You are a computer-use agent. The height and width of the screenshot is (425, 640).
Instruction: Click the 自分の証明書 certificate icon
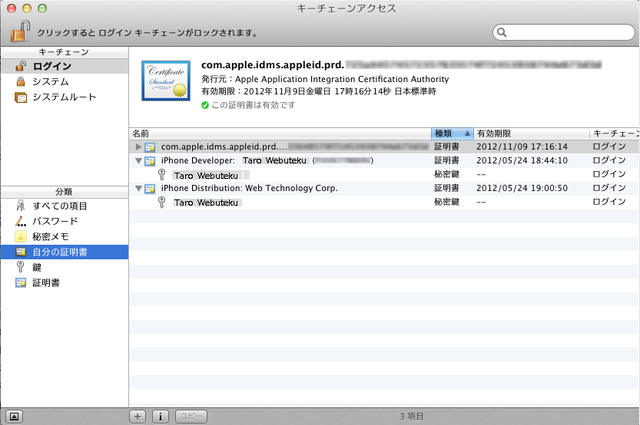click(x=20, y=252)
